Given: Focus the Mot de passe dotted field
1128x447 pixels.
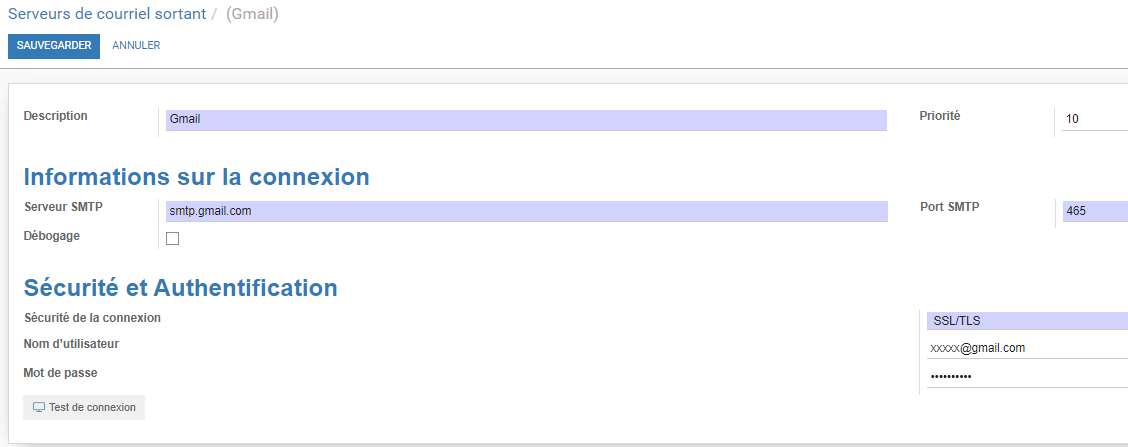Looking at the screenshot, I should (1027, 376).
